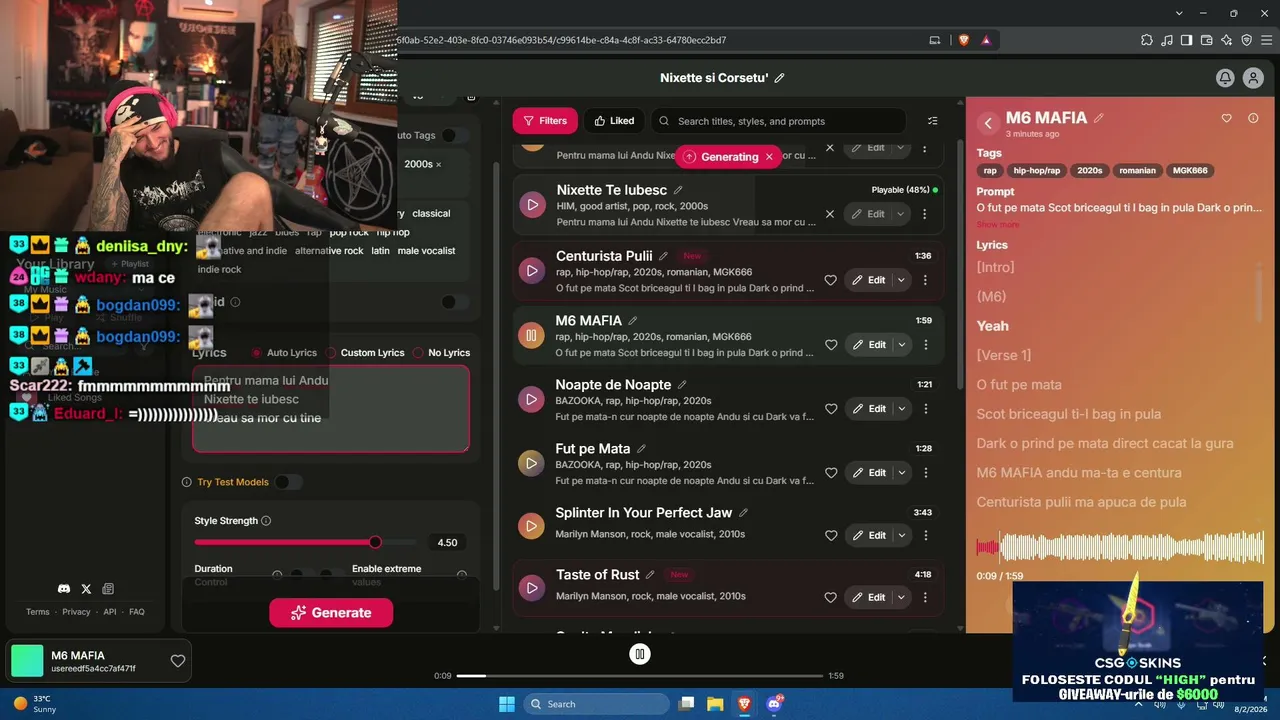Screen dimensions: 1280x720
Task: Expand Edit dropdown for Centurista Pulii
Action: [901, 281]
